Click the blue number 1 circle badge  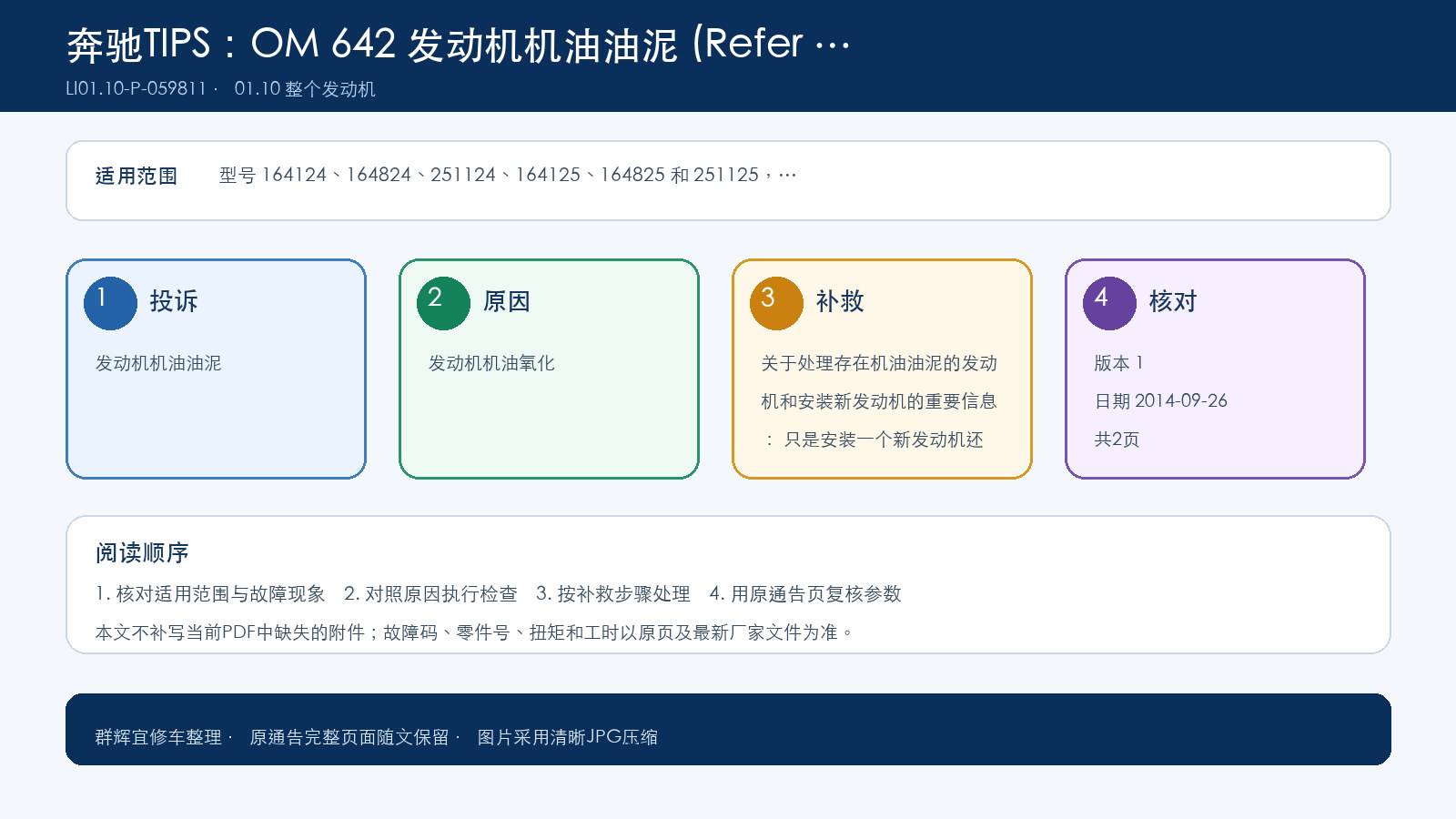pos(110,303)
